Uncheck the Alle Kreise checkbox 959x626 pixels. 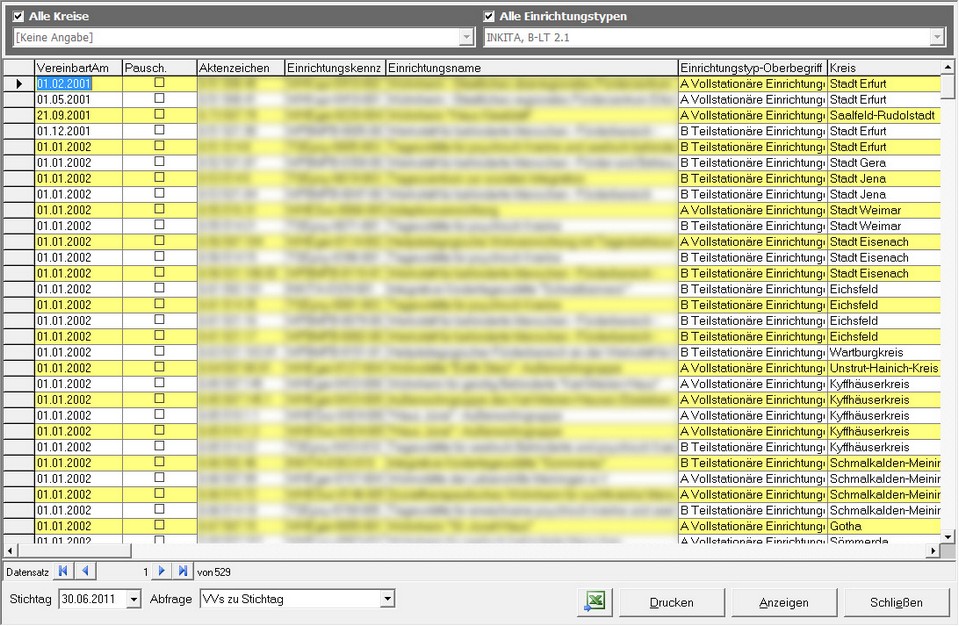(18, 16)
